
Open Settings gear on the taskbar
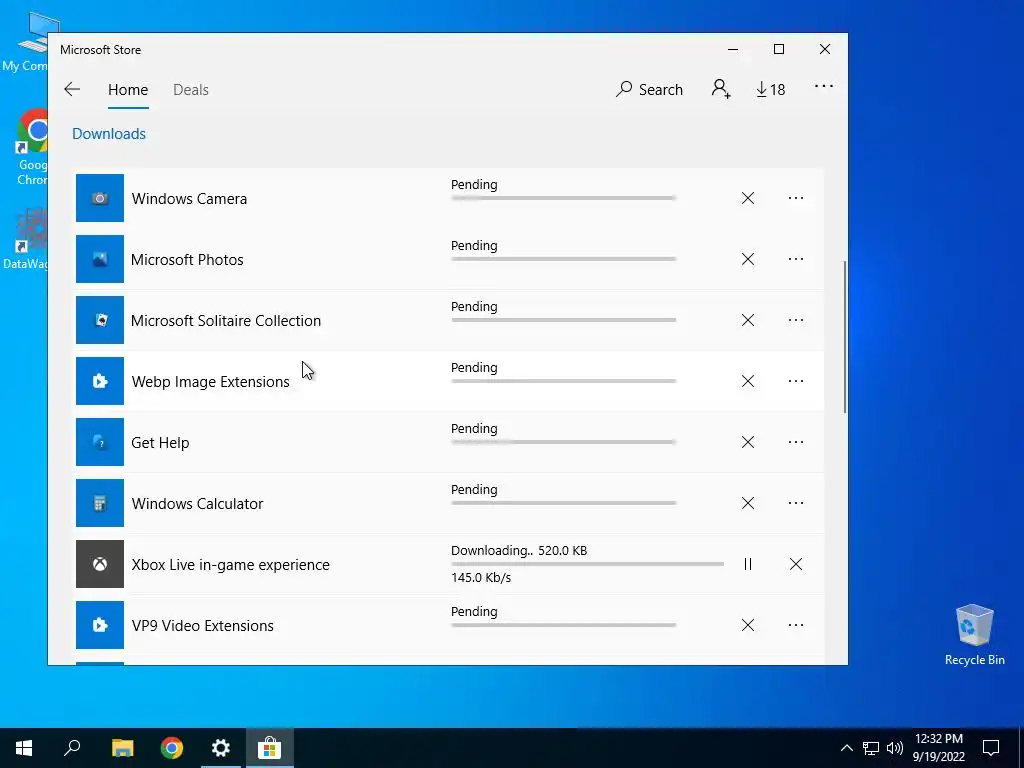[221, 748]
